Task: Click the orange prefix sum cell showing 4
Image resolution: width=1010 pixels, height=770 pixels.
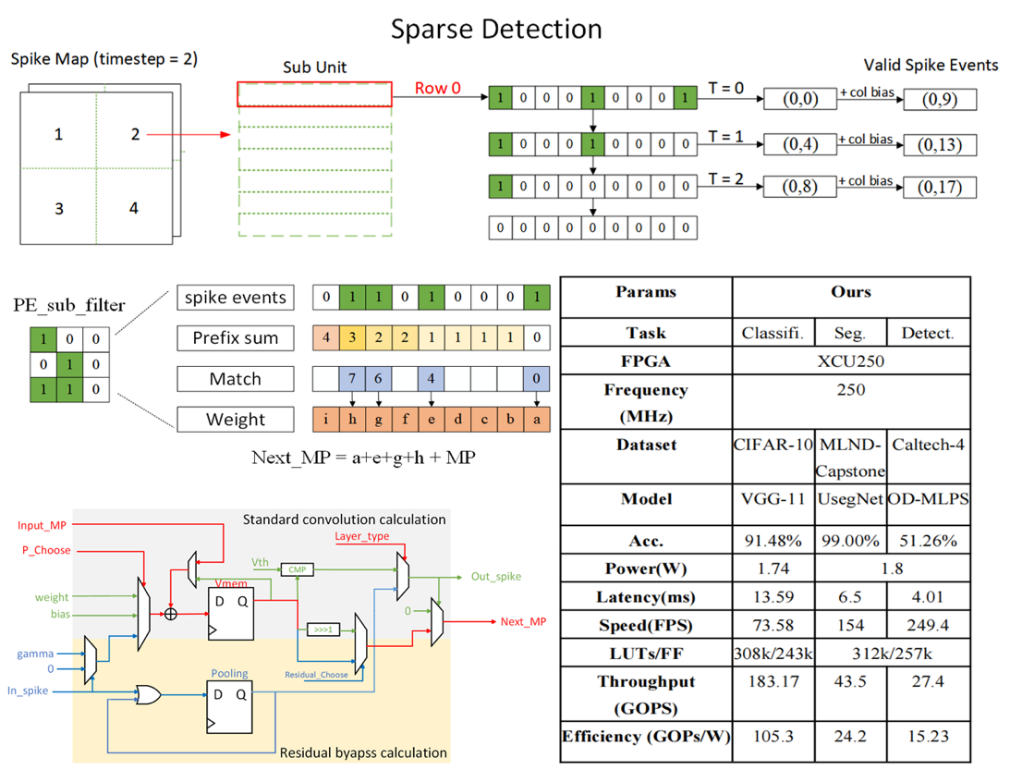Action: click(324, 338)
